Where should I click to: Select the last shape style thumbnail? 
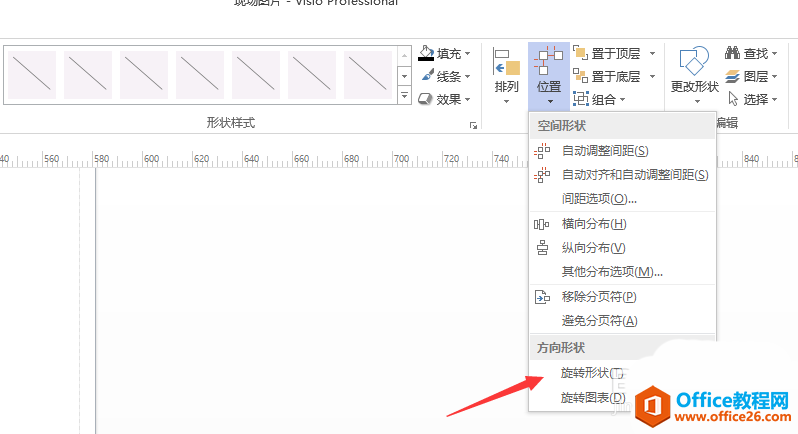click(x=367, y=75)
